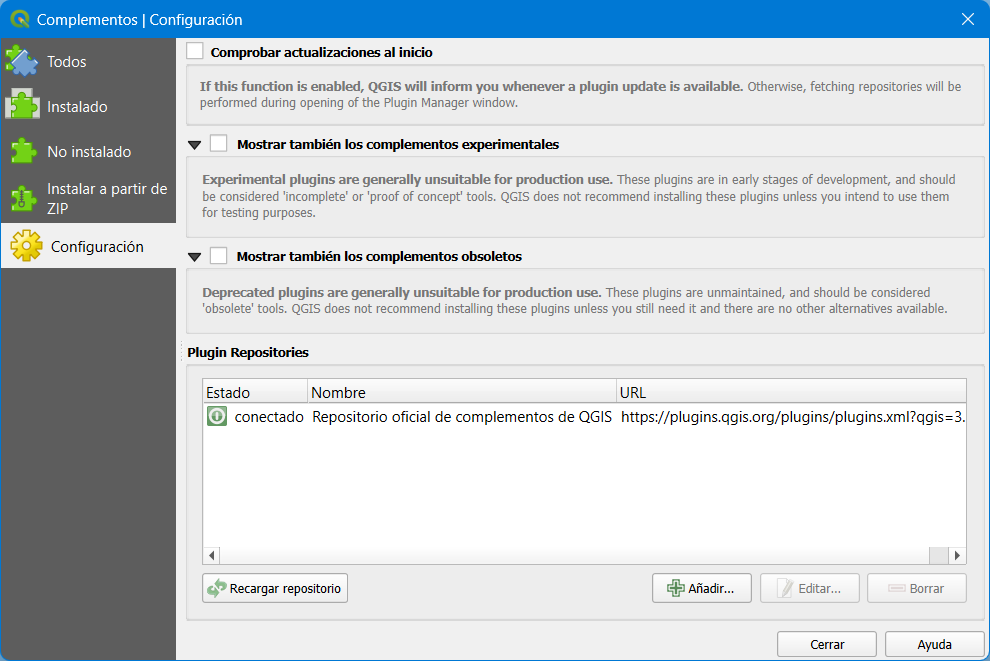Click the Configuración gear icon

27,246
